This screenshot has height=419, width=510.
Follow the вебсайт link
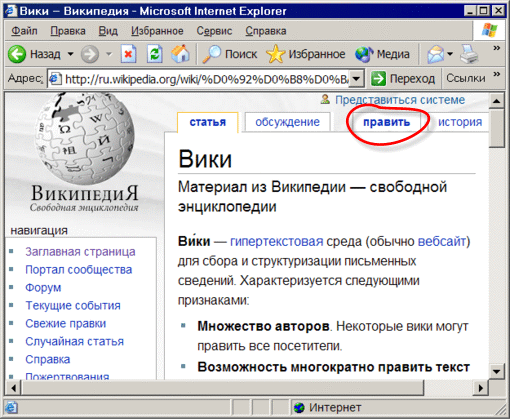[442, 241]
